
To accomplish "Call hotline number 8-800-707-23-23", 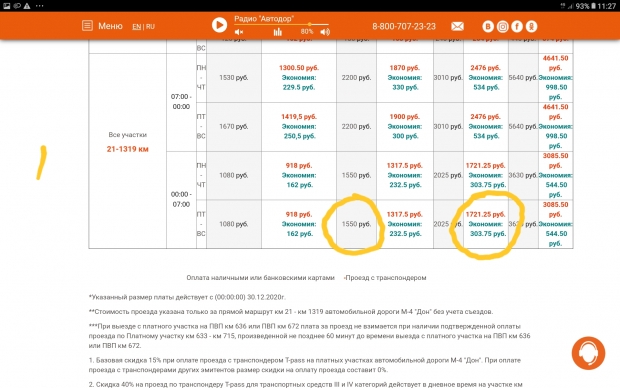I will click(404, 26).
